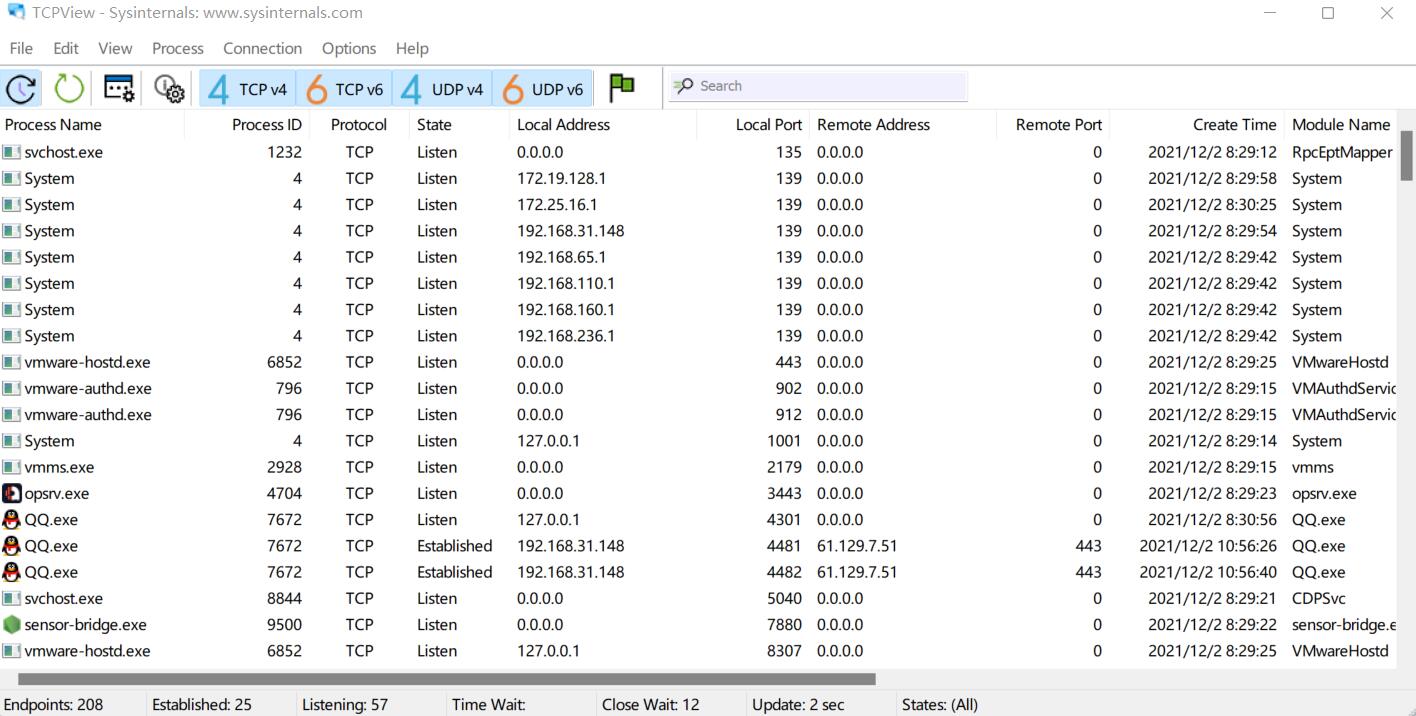The width and height of the screenshot is (1416, 716).
Task: Click the search magnifier icon
Action: pos(683,86)
